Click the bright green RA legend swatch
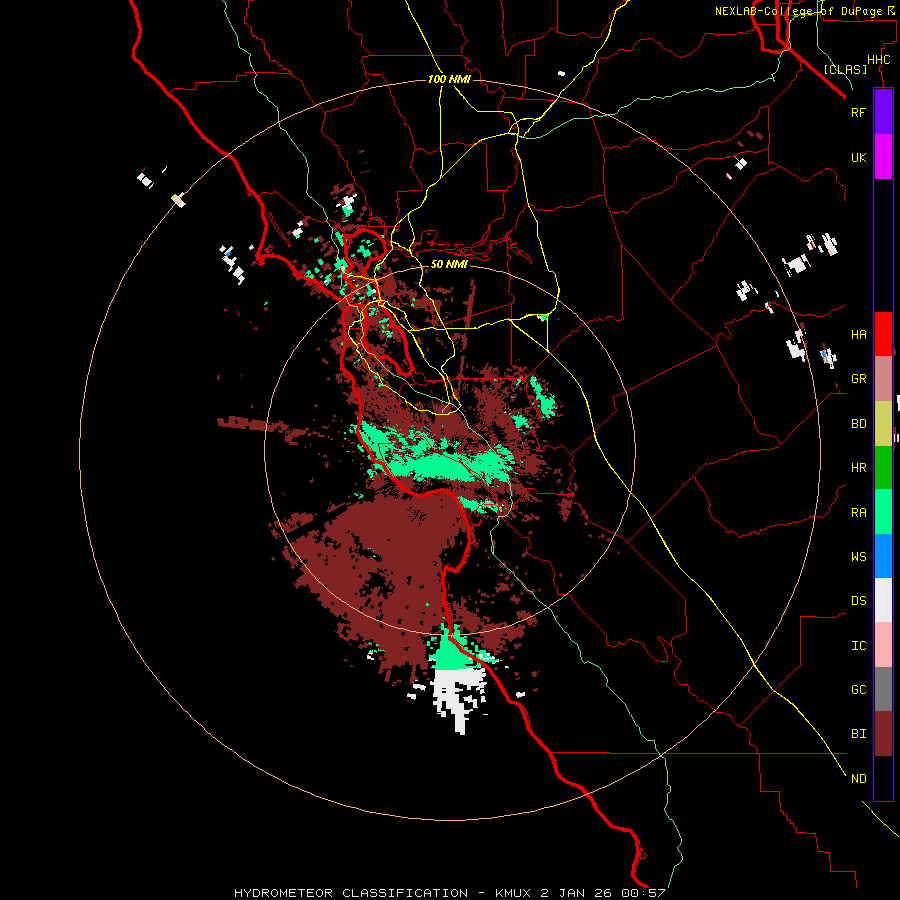 [883, 512]
